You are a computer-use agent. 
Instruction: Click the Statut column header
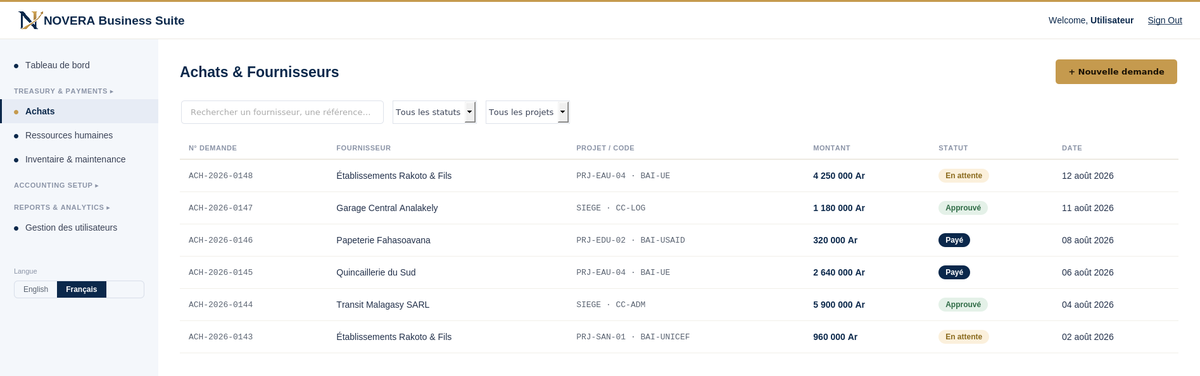pyautogui.click(x=953, y=148)
